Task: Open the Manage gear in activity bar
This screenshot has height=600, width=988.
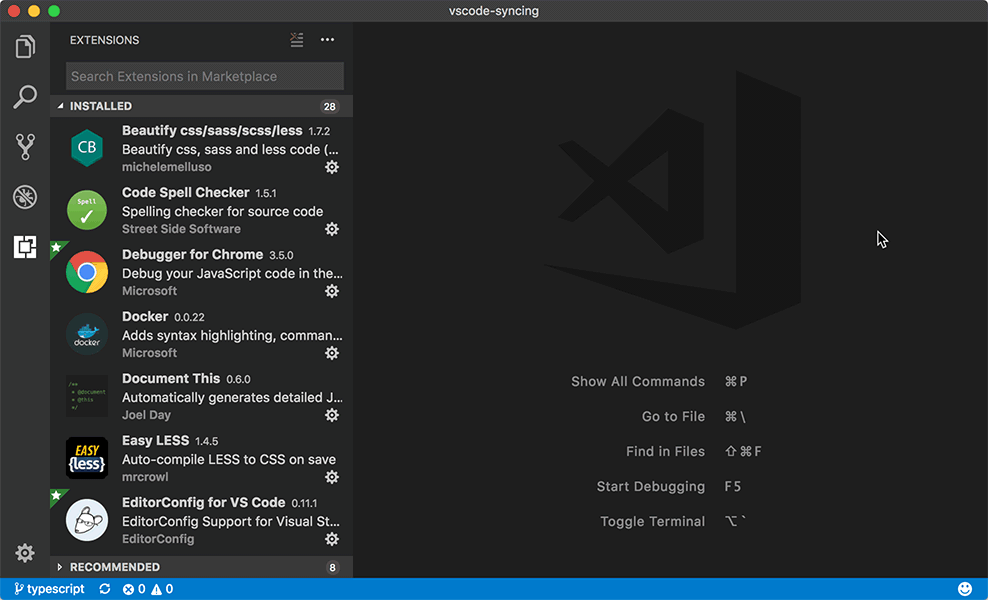Action: pyautogui.click(x=25, y=553)
